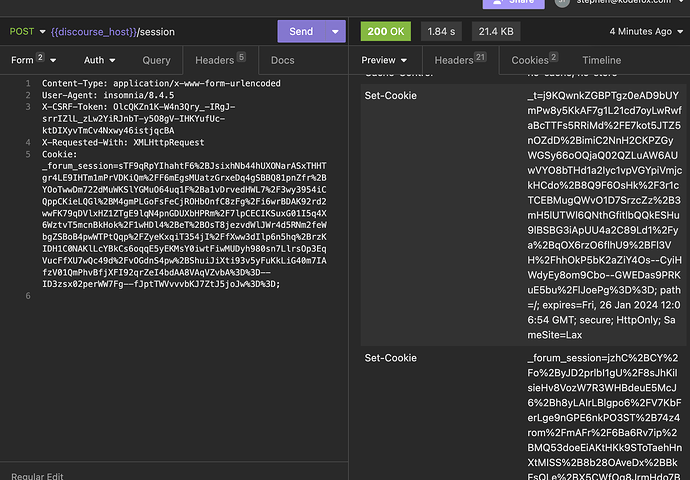Open the Preview mode dropdown

[x=384, y=60]
